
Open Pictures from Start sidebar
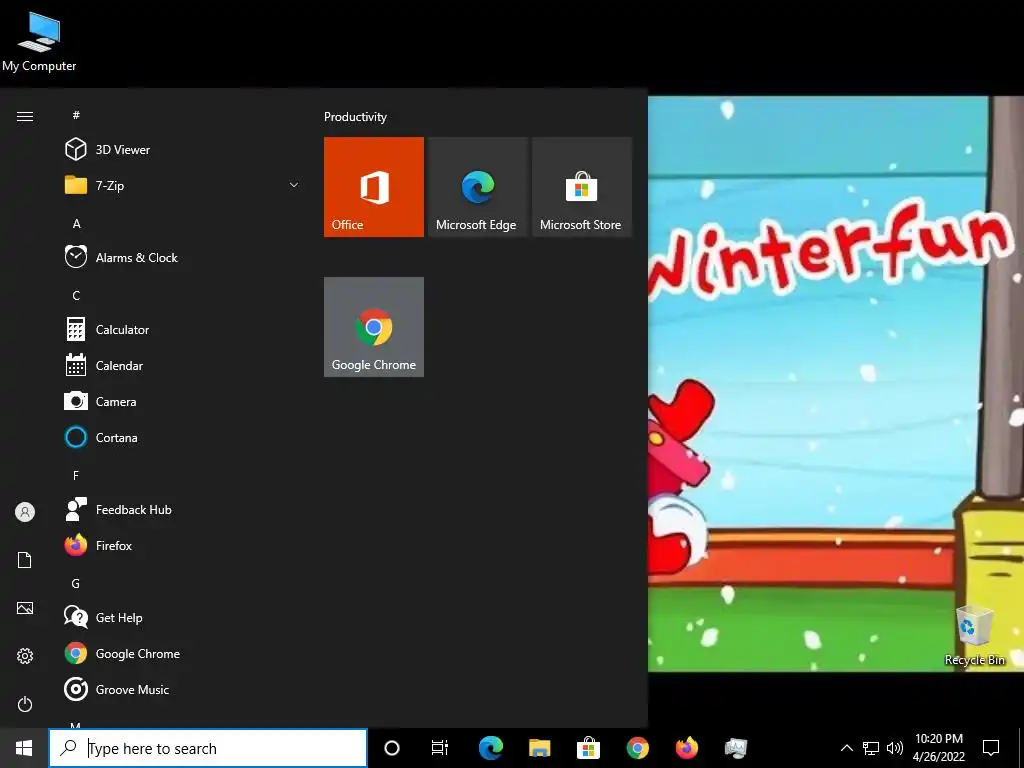[x=25, y=608]
